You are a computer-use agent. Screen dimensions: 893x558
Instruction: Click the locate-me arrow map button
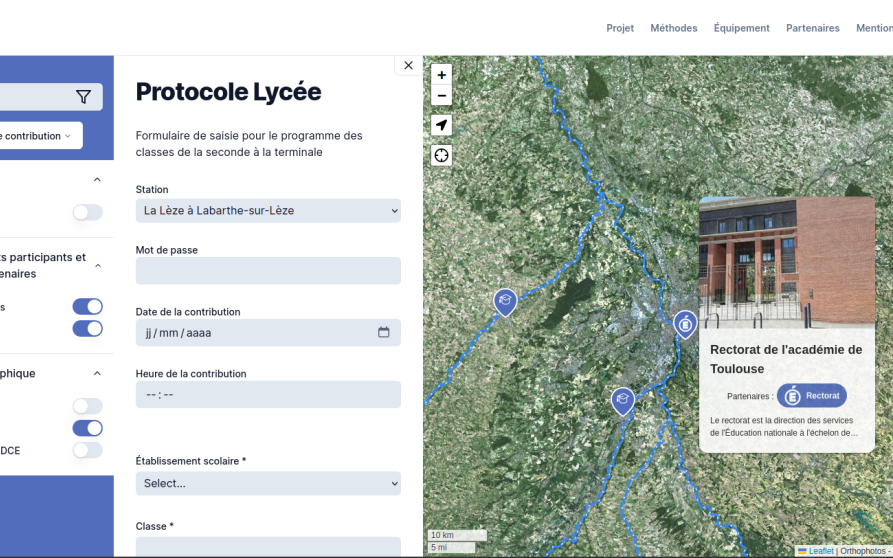click(x=441, y=125)
